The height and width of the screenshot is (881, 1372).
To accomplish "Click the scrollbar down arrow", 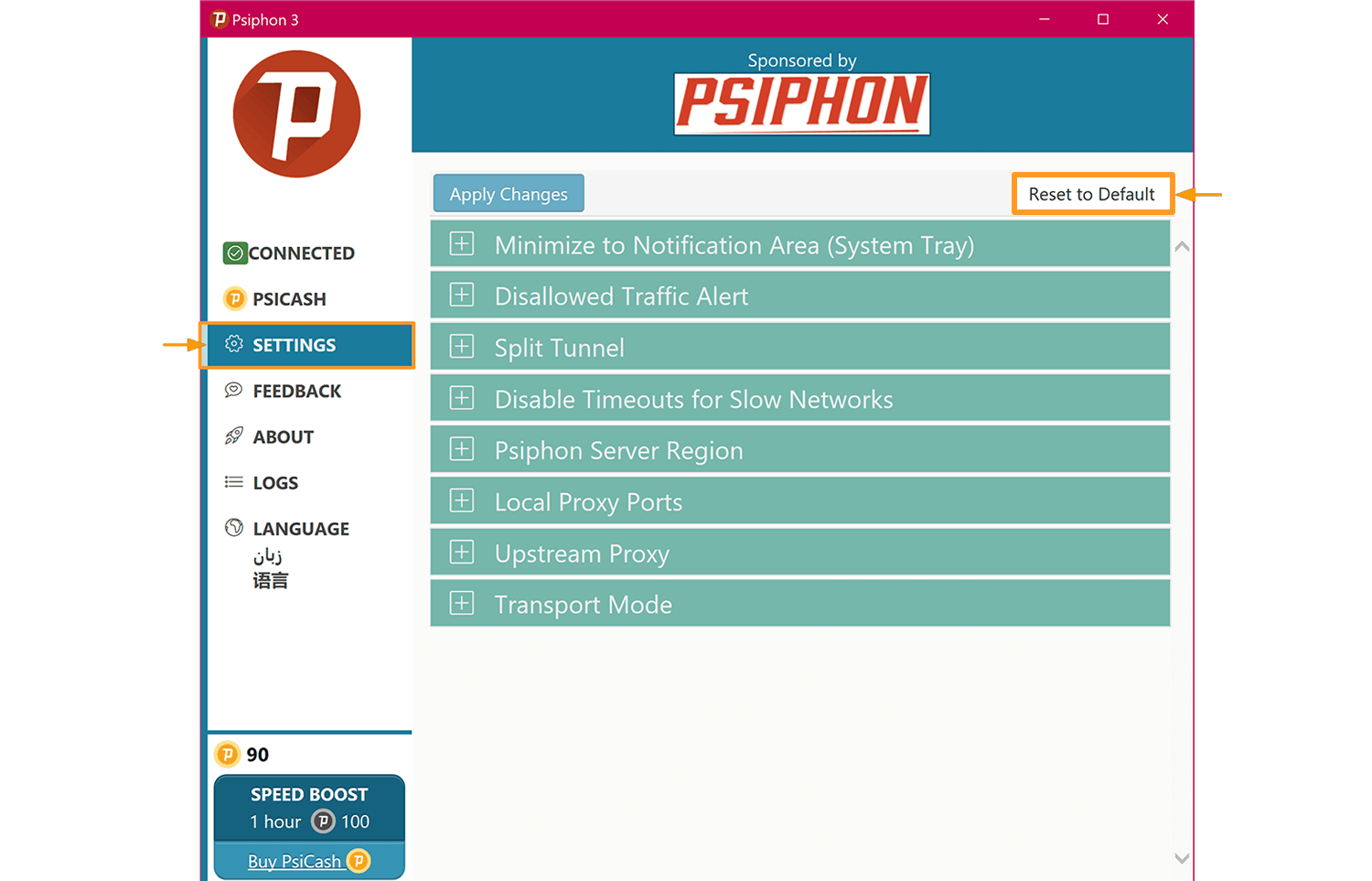I will 1181,858.
